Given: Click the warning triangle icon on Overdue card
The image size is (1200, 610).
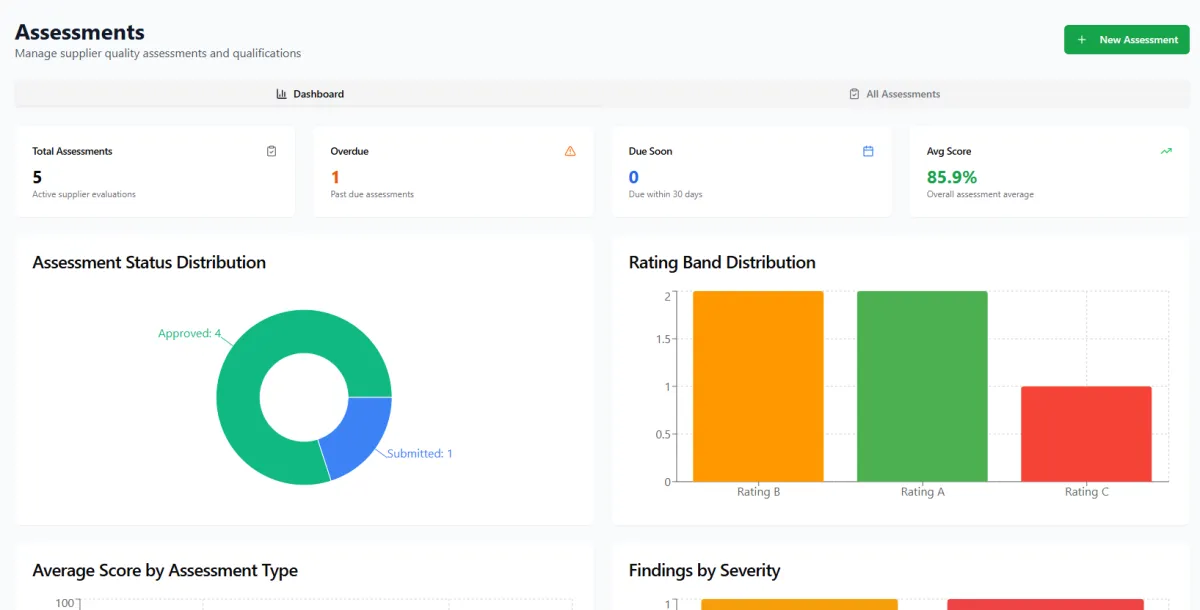Looking at the screenshot, I should [570, 151].
